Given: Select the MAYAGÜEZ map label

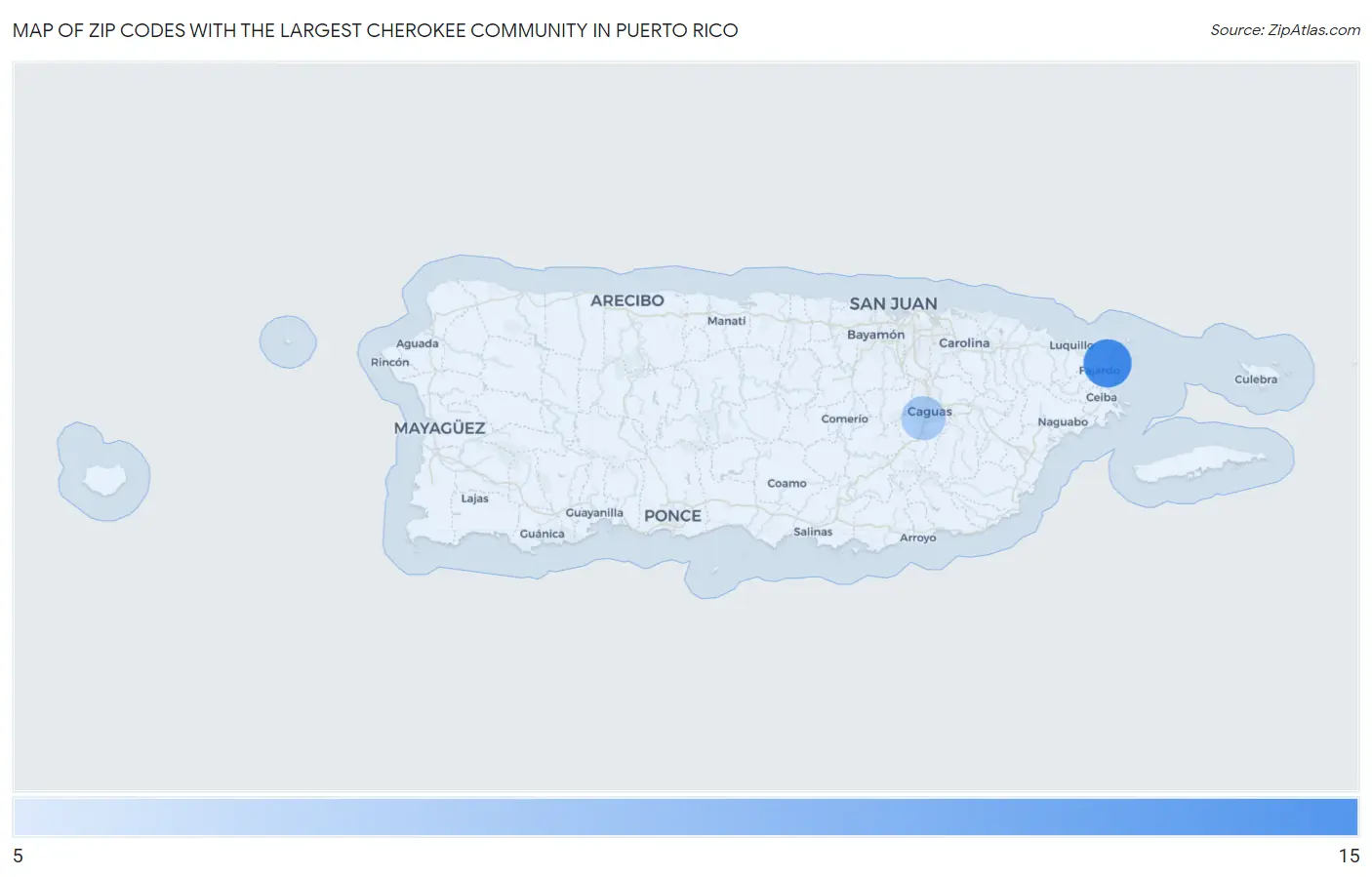Looking at the screenshot, I should (x=439, y=428).
